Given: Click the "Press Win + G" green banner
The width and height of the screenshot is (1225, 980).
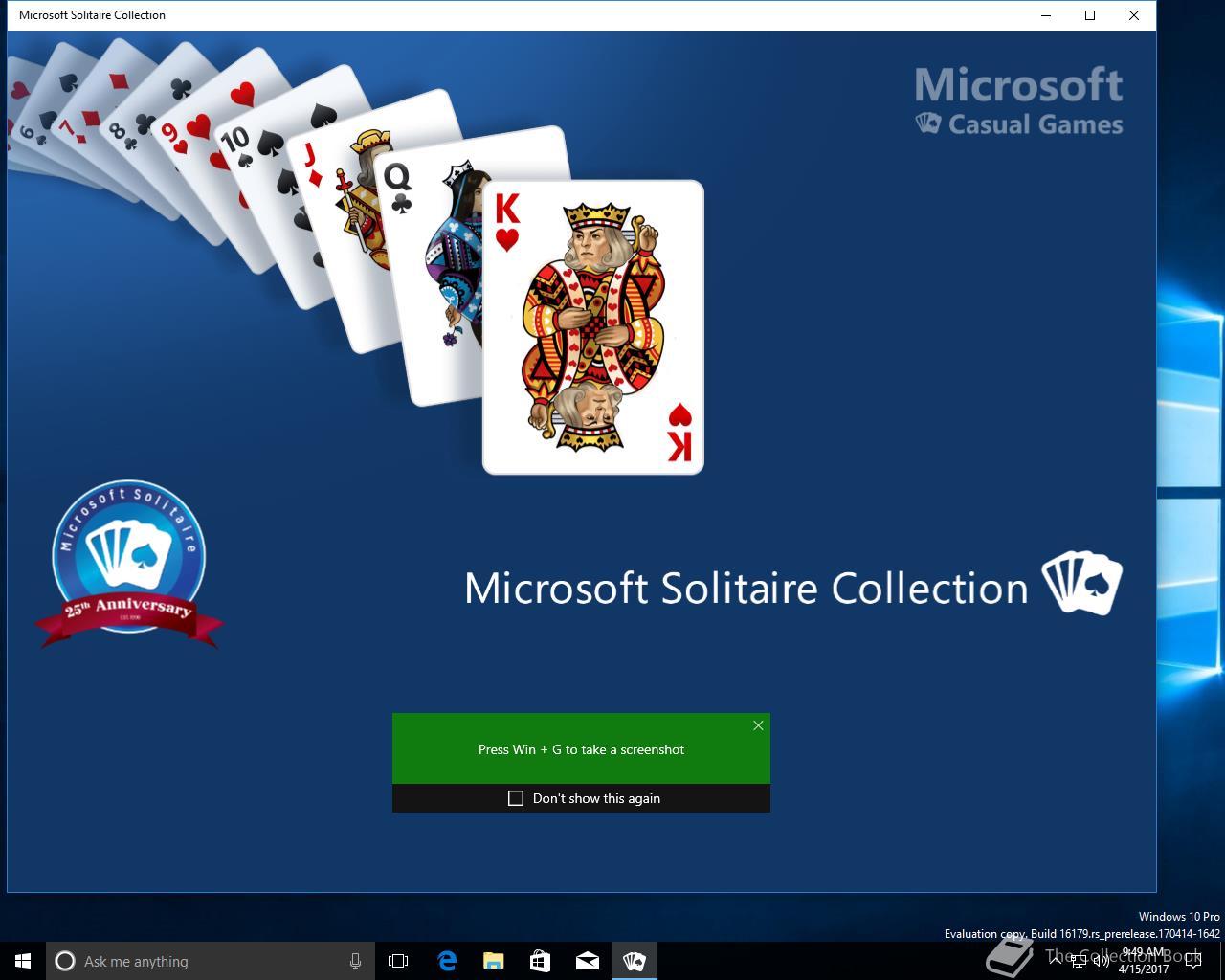Looking at the screenshot, I should [581, 749].
